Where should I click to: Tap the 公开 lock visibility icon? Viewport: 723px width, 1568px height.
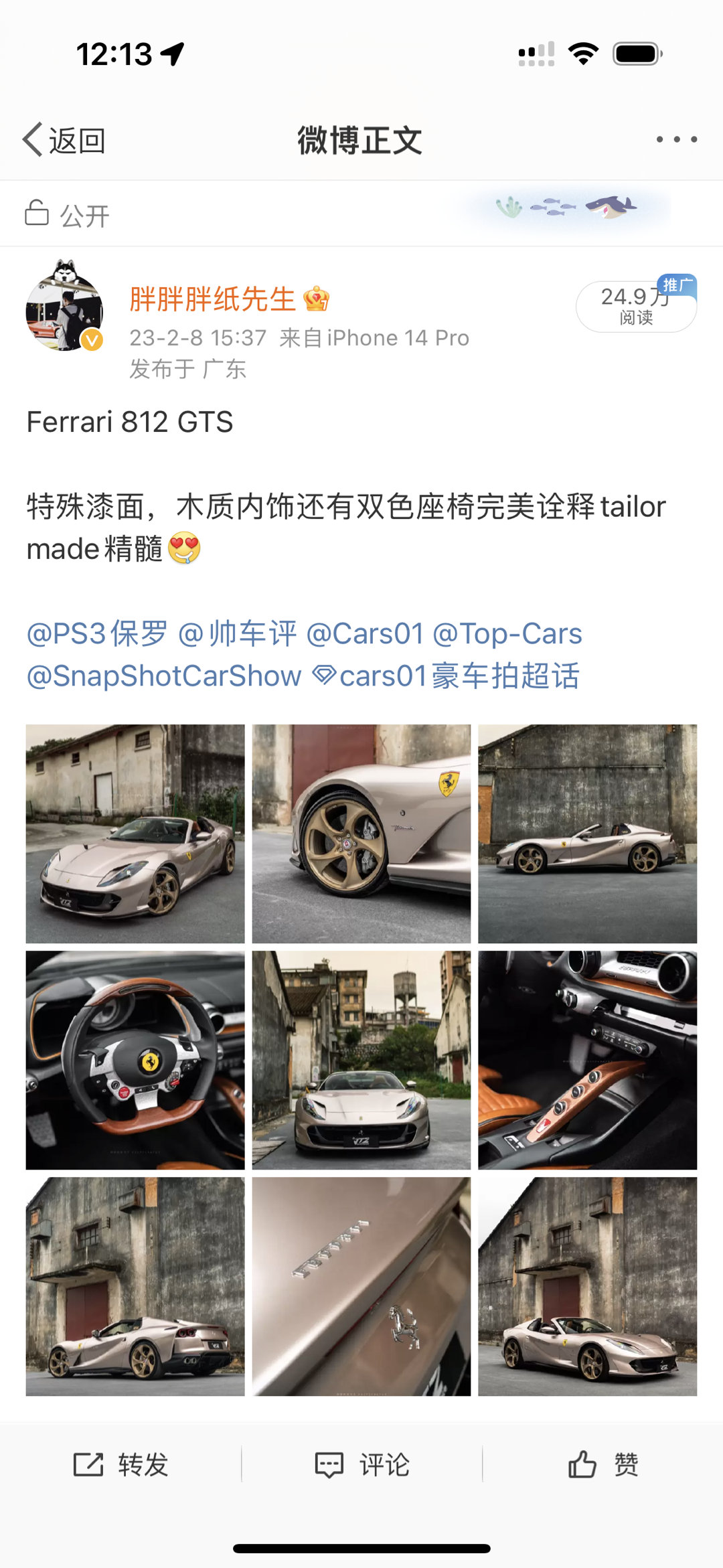pos(36,214)
